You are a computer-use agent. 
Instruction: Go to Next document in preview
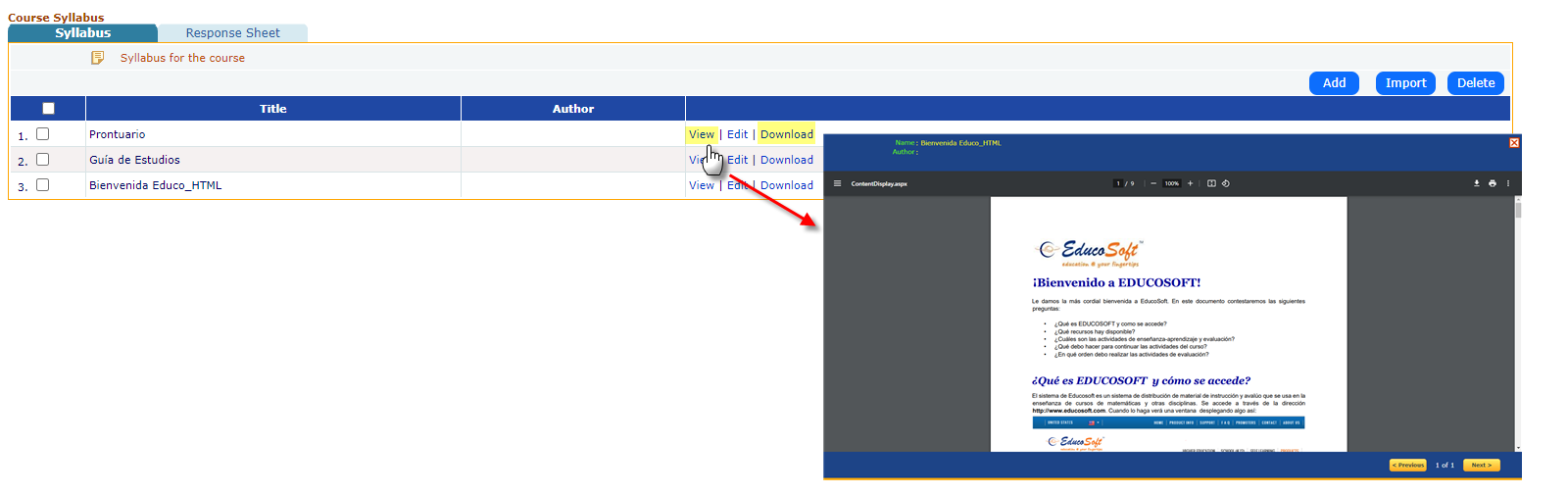(x=1481, y=466)
